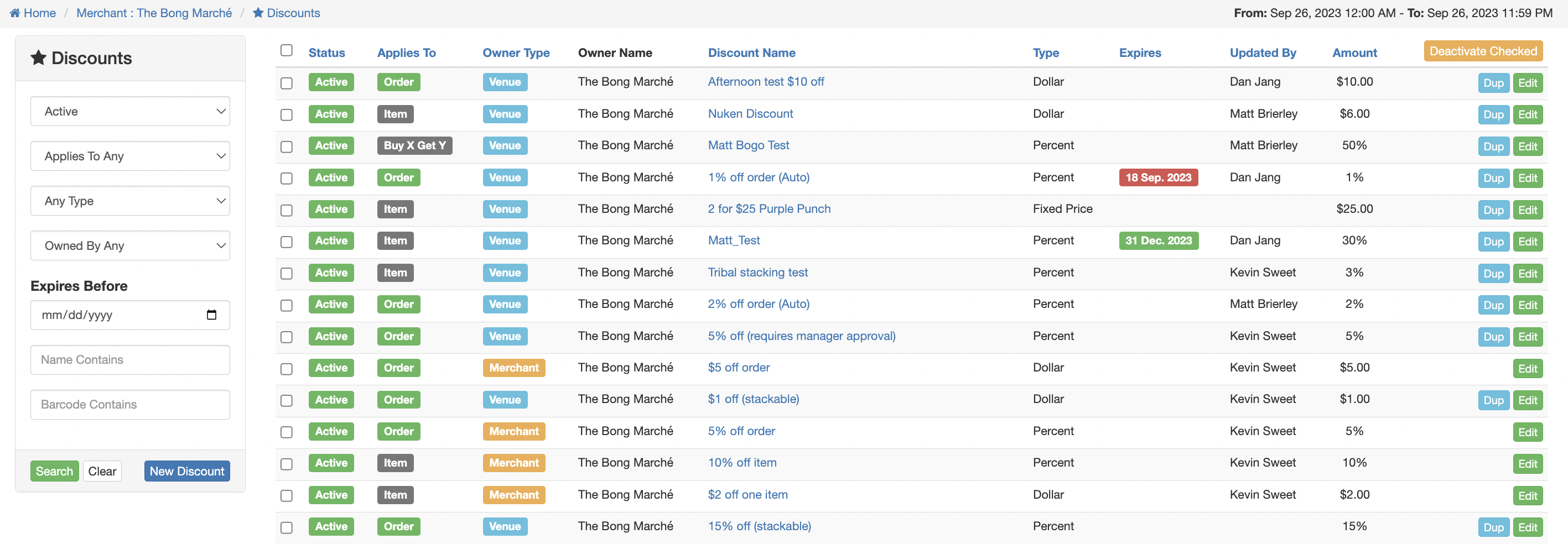This screenshot has height=544, width=1568.
Task: Click the Home icon in the breadcrumb
Action: [x=15, y=13]
